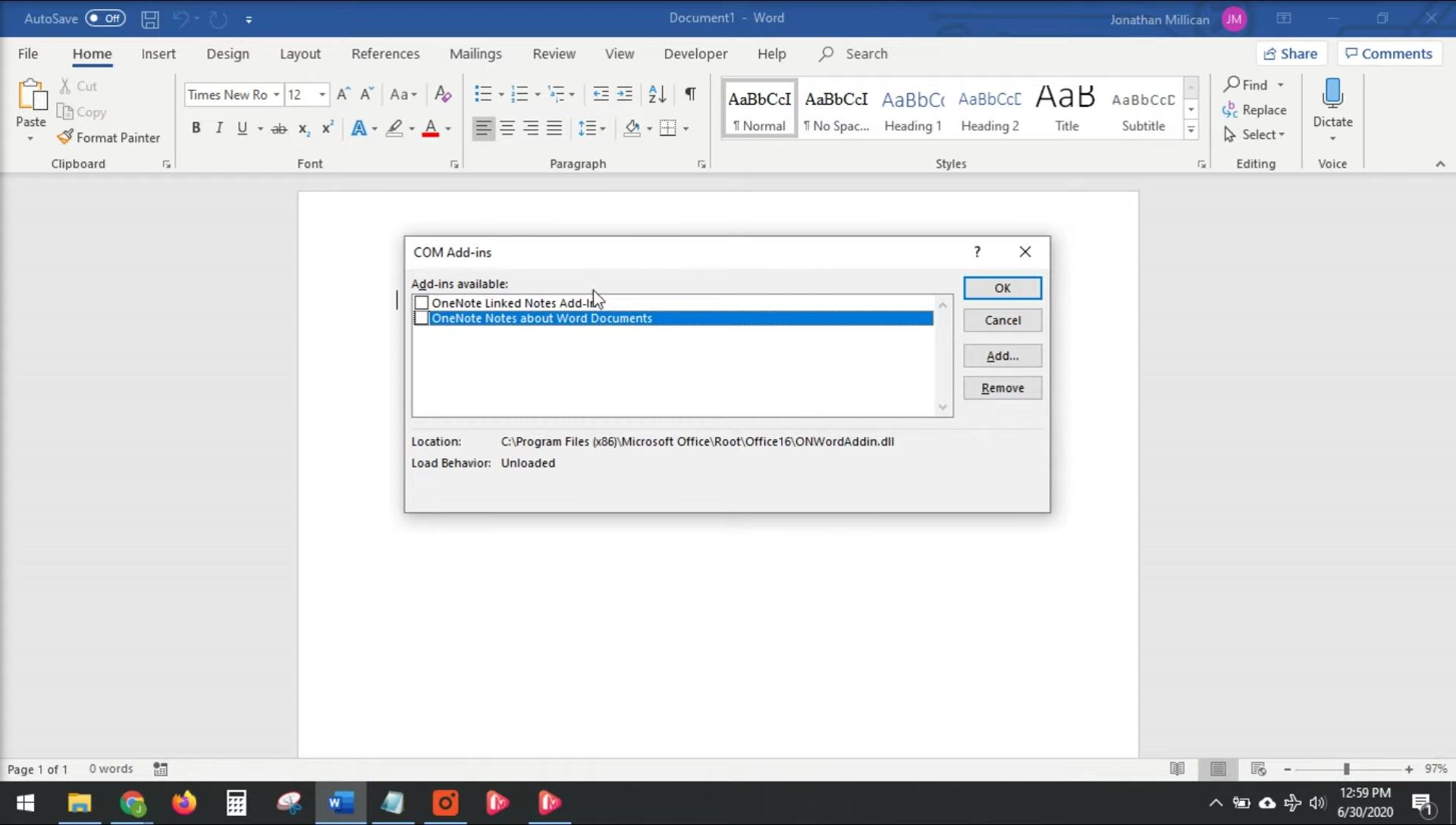Open File Explorer from the taskbar
The image size is (1456, 825).
pos(80,802)
